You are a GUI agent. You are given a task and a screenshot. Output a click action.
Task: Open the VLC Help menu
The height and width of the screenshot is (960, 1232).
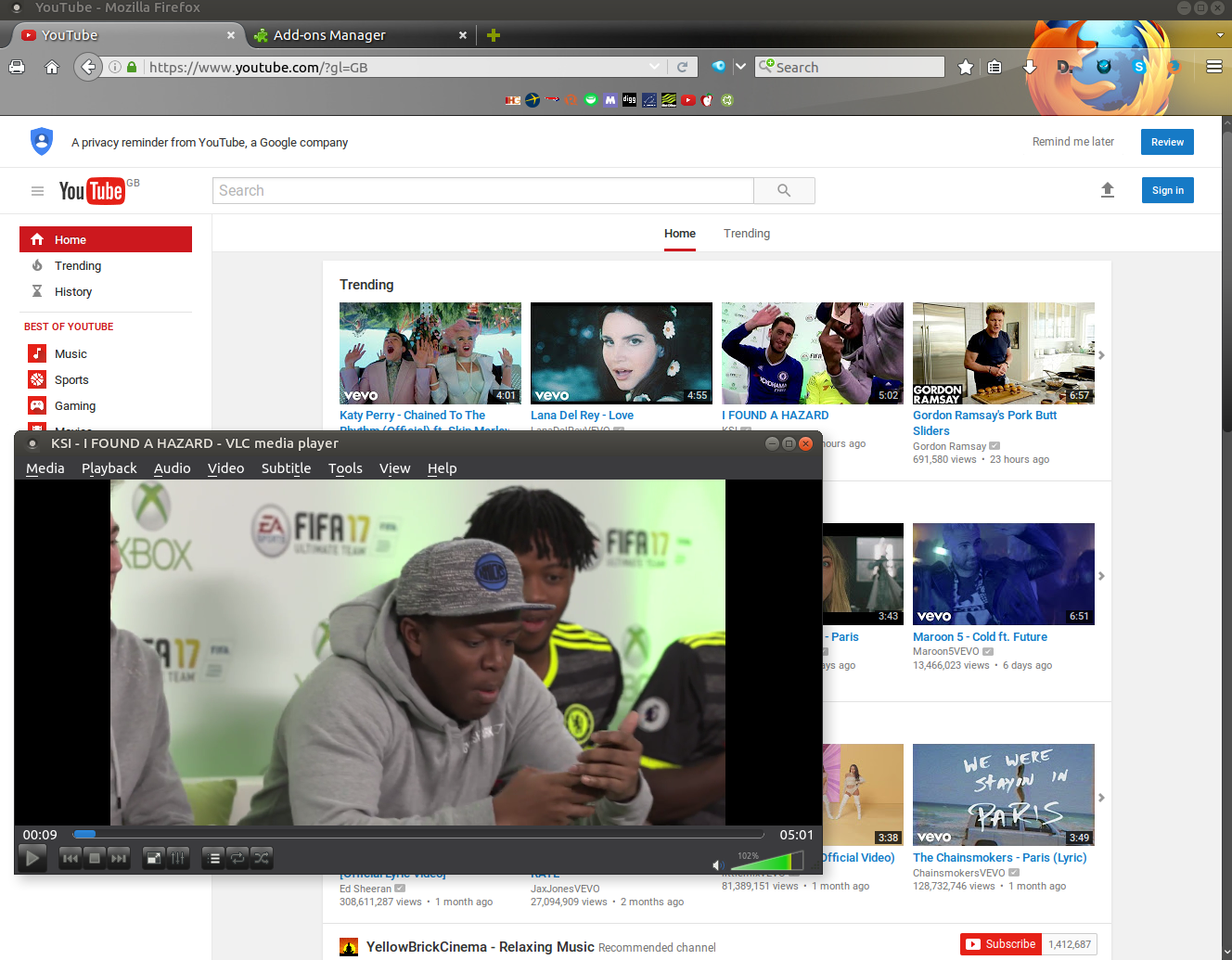443,468
